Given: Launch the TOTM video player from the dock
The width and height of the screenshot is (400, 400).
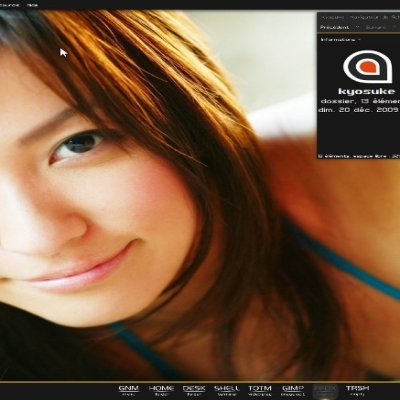Looking at the screenshot, I should click(260, 390).
